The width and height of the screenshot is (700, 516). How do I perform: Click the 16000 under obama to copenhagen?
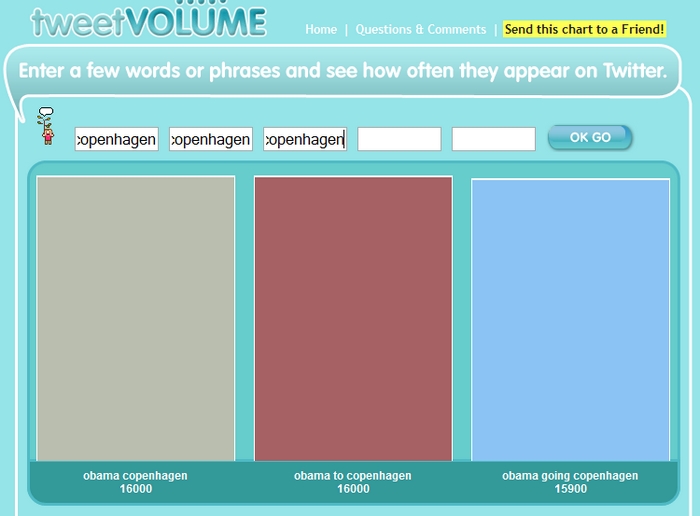[353, 489]
